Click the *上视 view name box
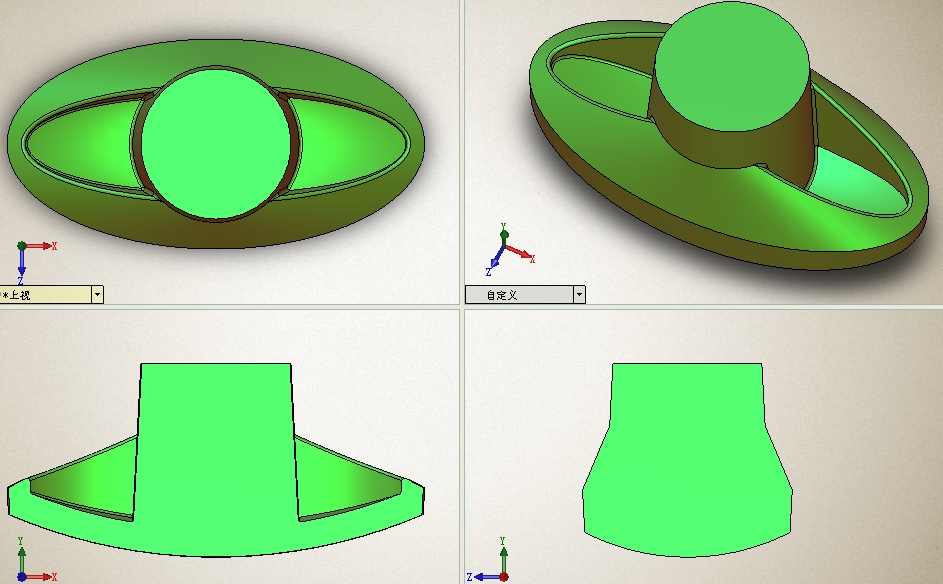This screenshot has height=584, width=943. click(46, 295)
